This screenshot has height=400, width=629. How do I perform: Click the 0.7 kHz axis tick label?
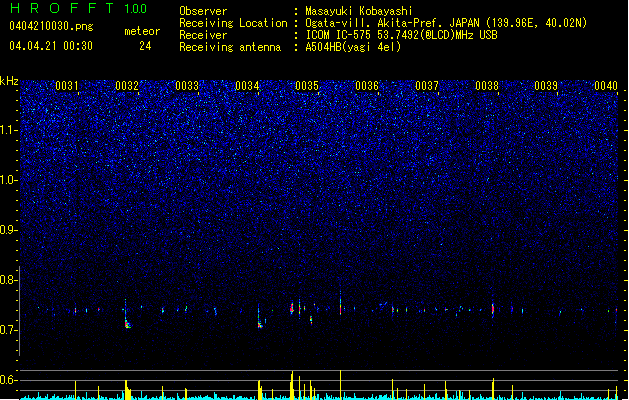9,330
